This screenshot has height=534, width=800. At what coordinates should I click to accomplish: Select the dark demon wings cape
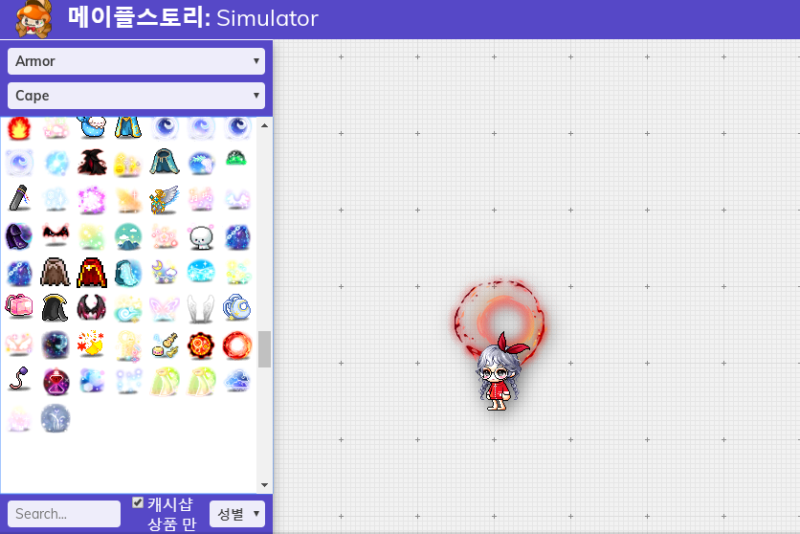tap(92, 308)
